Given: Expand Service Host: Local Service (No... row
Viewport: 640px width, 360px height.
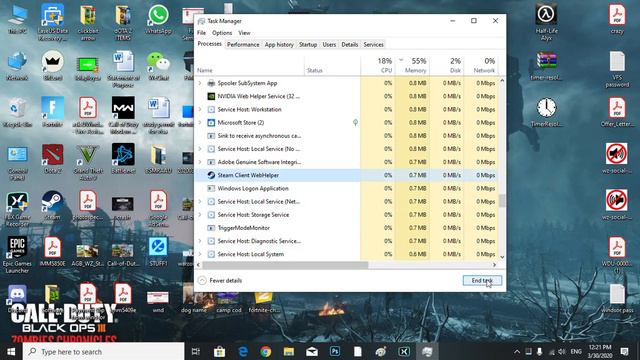Looking at the screenshot, I should [200, 149].
